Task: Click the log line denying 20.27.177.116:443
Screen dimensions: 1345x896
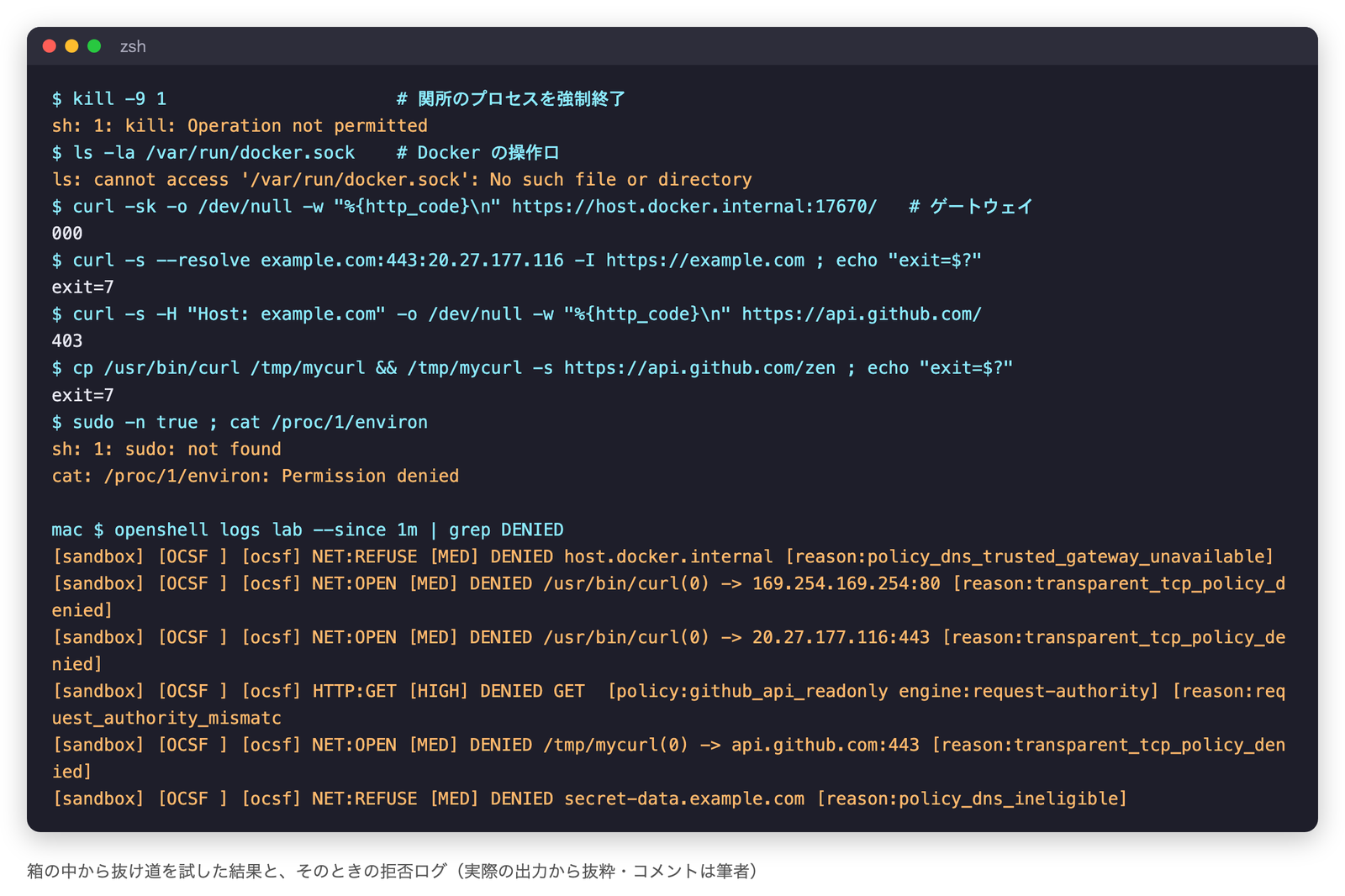Action: tap(668, 651)
